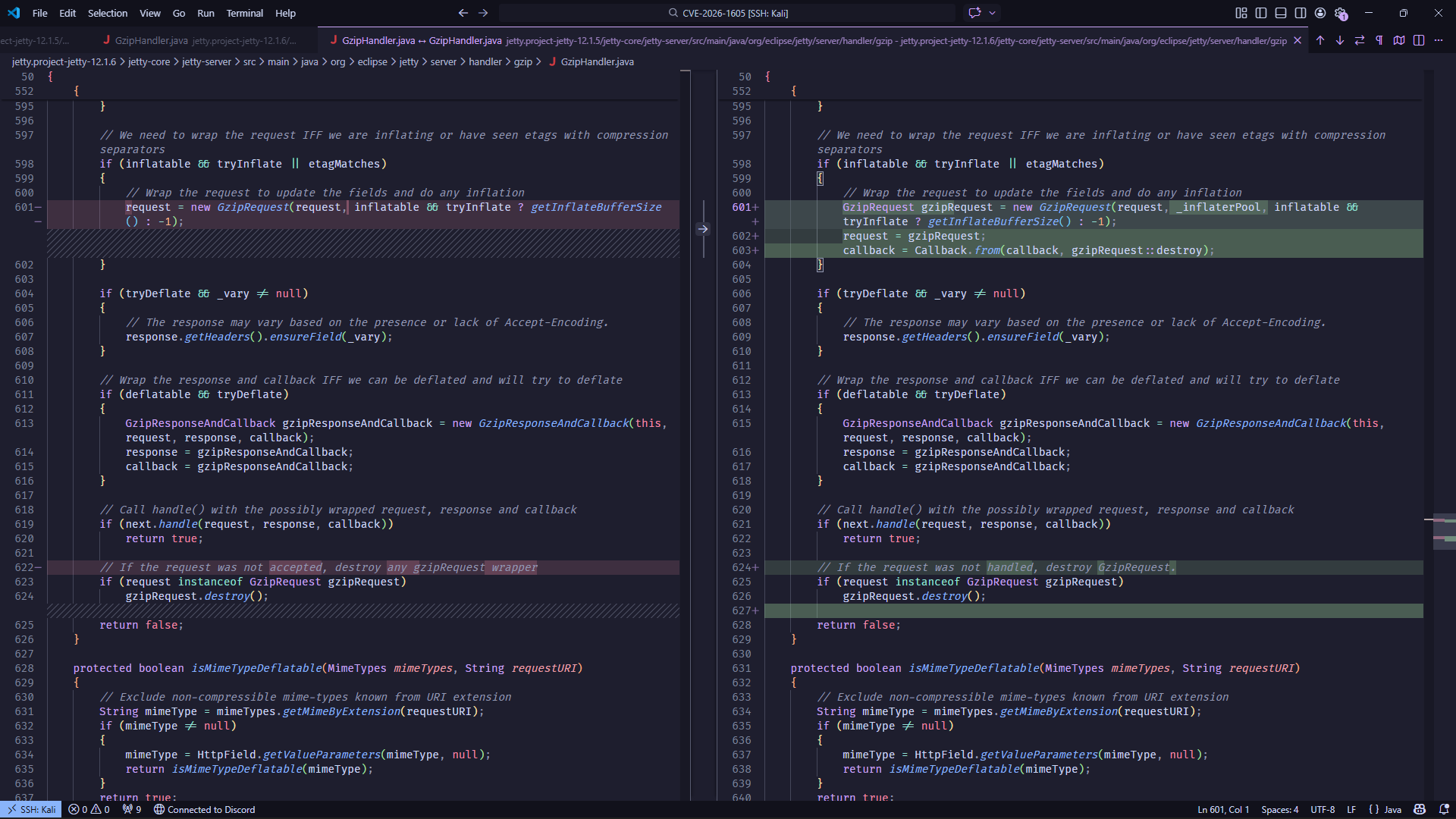The height and width of the screenshot is (819, 1456).
Task: Toggle bottom panel visibility
Action: coord(1281,13)
